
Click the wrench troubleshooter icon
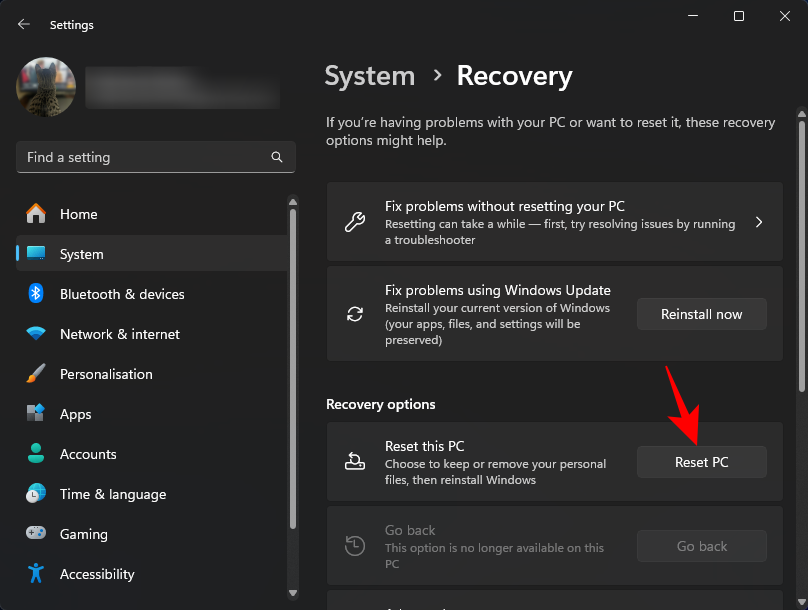tap(355, 222)
